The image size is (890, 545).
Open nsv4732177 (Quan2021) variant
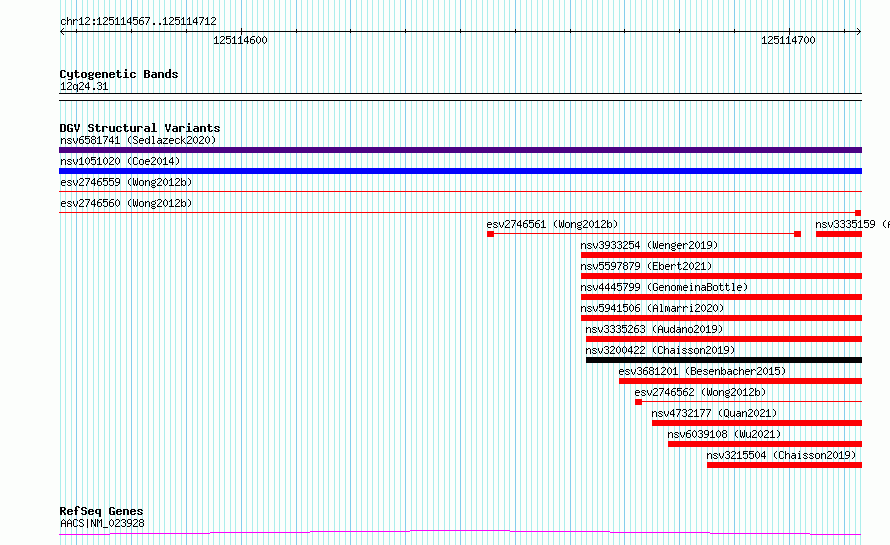pos(714,413)
